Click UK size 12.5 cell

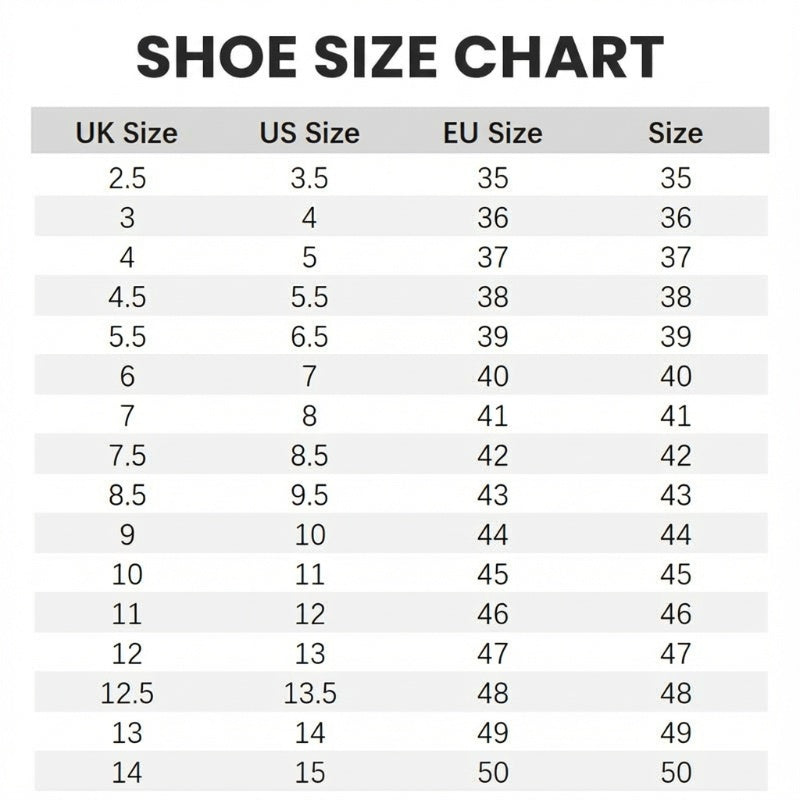click(127, 693)
